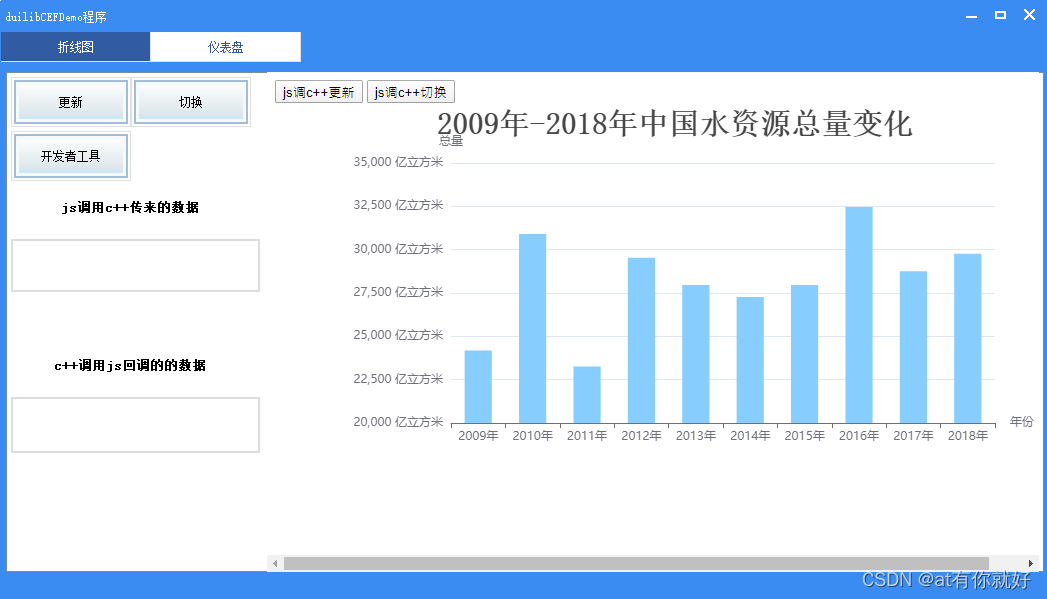Click the js调c++切换 button

[410, 91]
